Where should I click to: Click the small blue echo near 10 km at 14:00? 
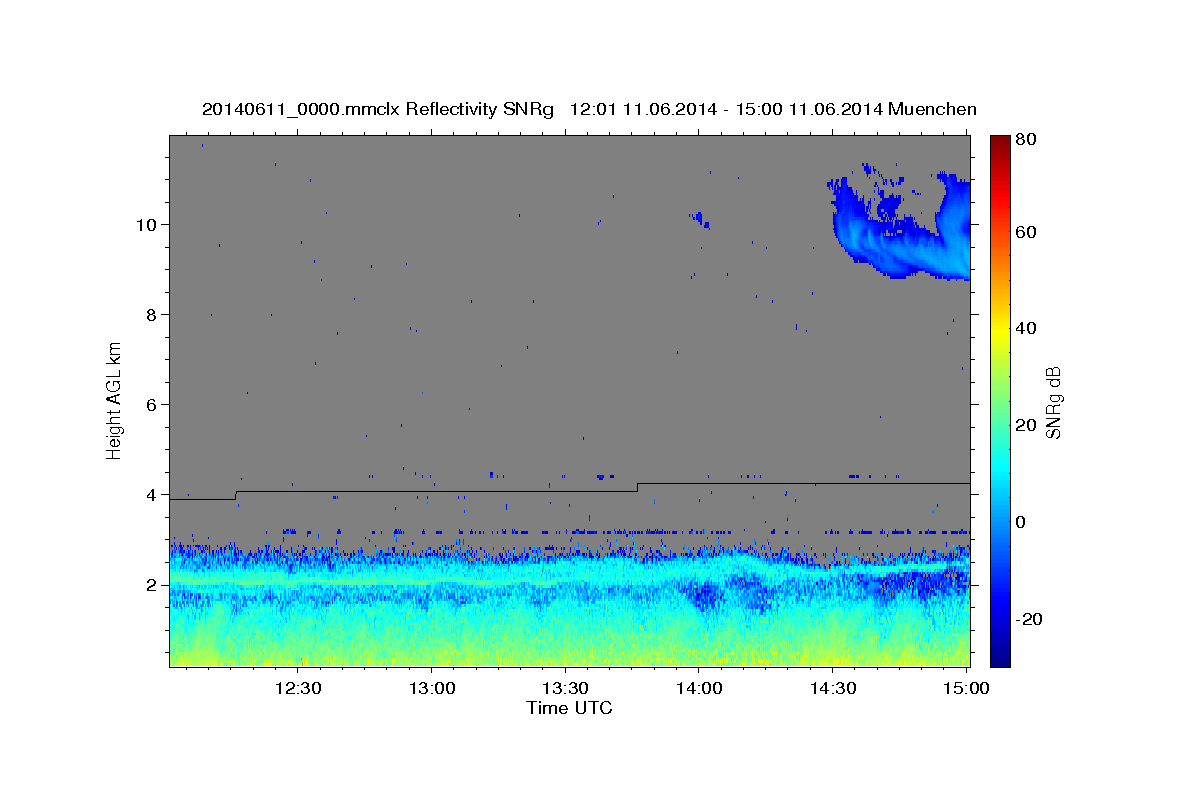click(x=699, y=218)
